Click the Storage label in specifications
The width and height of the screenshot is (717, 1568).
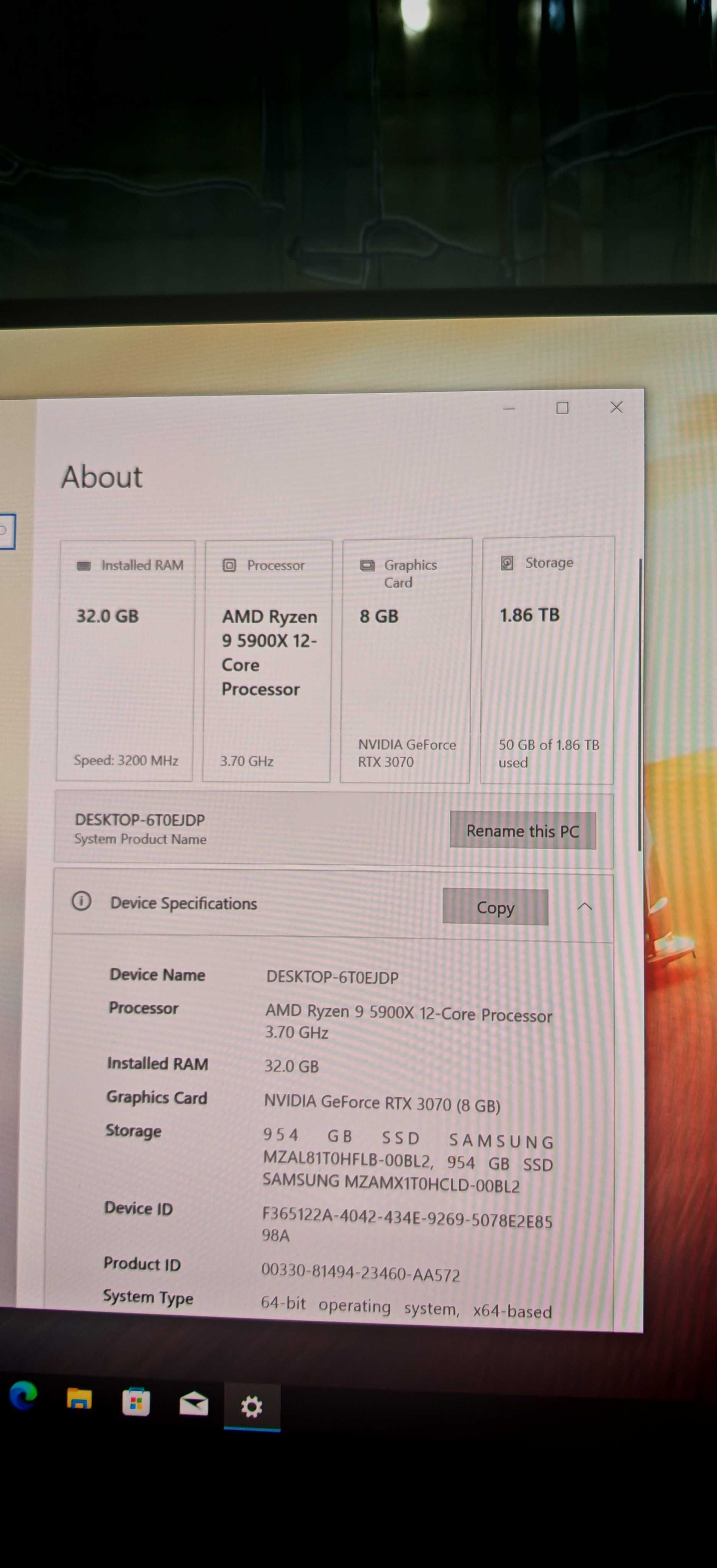(x=133, y=1131)
